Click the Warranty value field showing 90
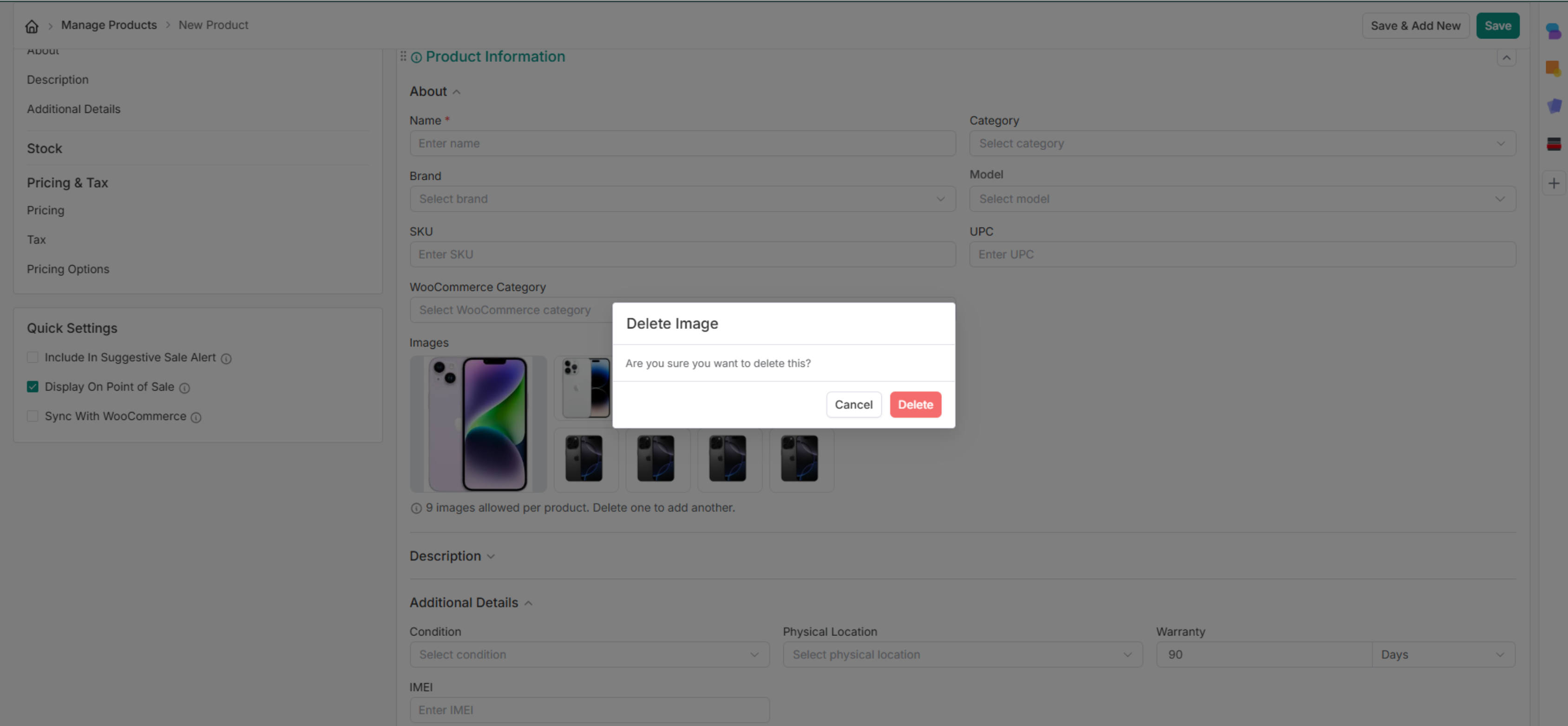1568x726 pixels. tap(1264, 655)
